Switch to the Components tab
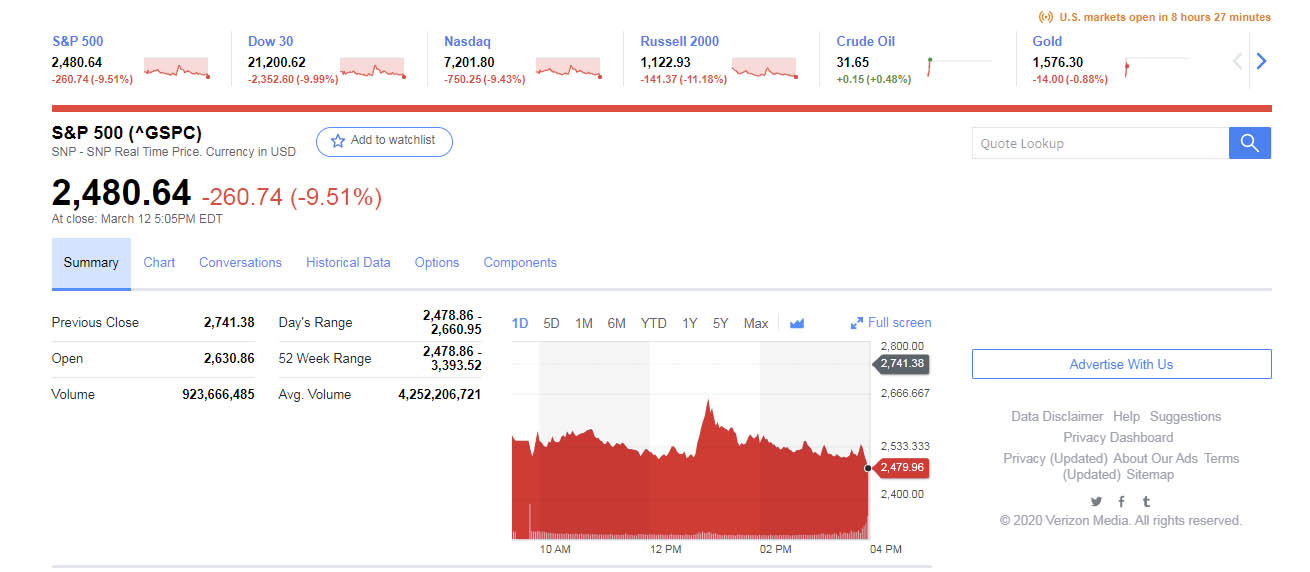The width and height of the screenshot is (1310, 572). pyautogui.click(x=520, y=262)
